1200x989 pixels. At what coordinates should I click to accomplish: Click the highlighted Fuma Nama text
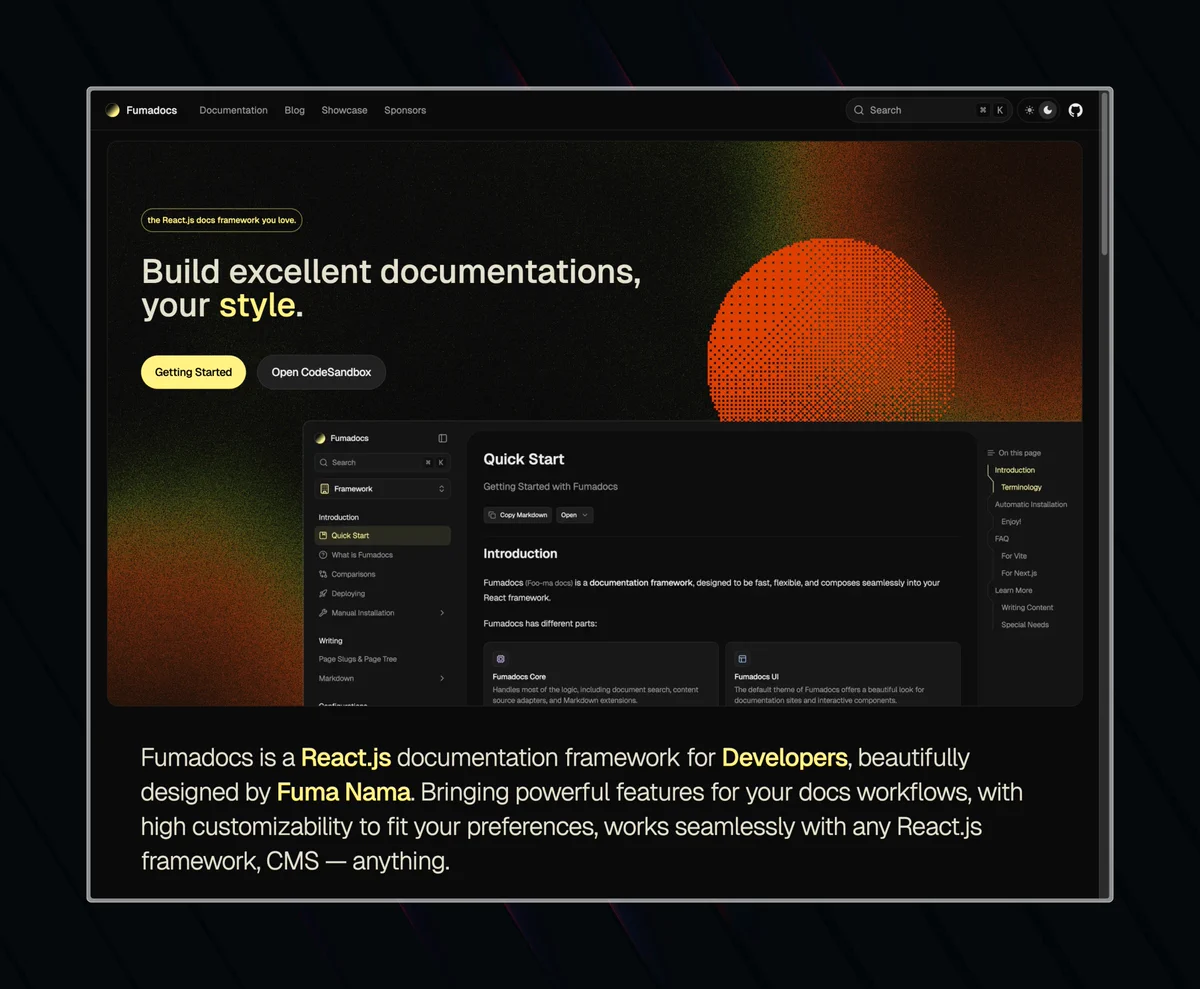344,792
